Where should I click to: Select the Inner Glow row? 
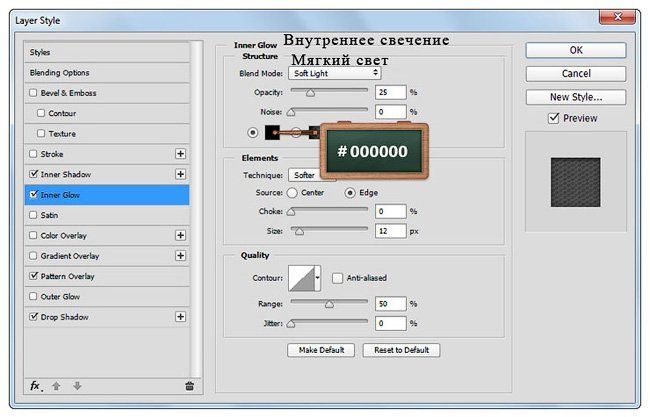point(107,195)
